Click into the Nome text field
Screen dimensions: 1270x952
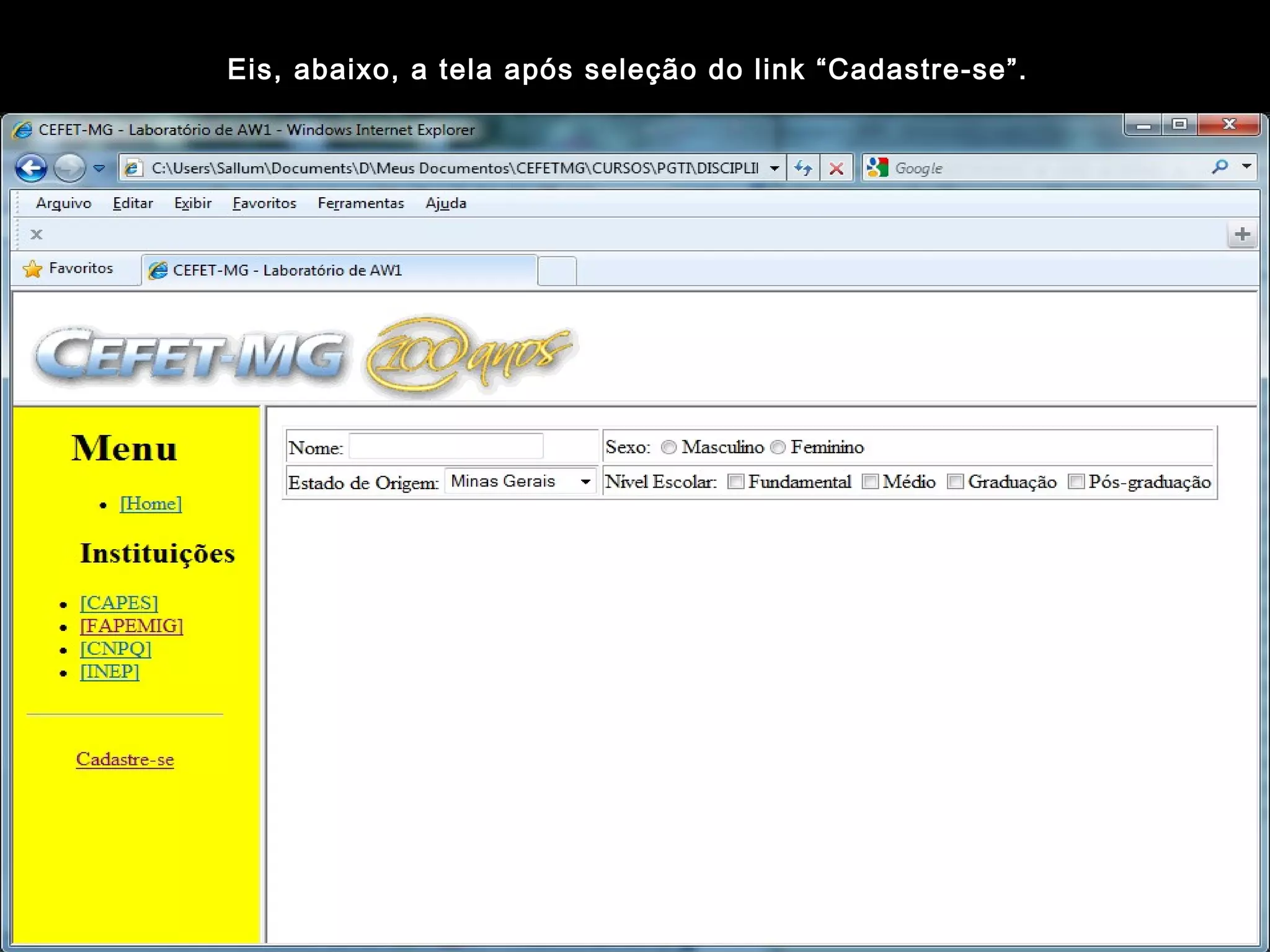pos(445,447)
